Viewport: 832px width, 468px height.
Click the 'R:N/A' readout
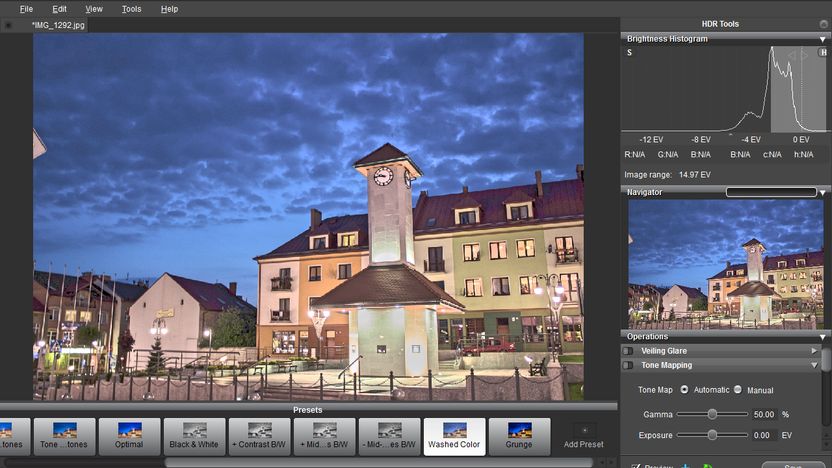(635, 154)
